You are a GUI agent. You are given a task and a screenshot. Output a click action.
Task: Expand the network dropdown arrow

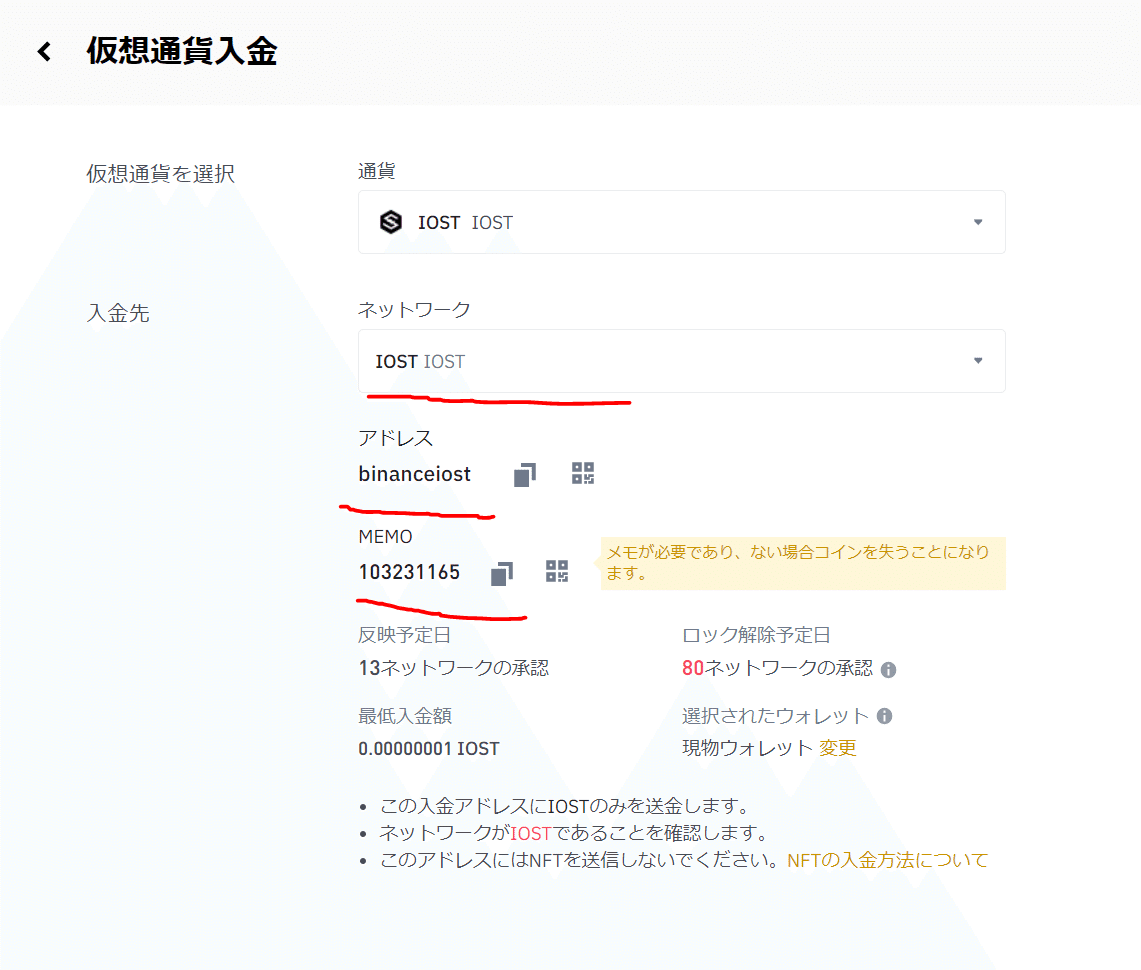click(x=978, y=361)
